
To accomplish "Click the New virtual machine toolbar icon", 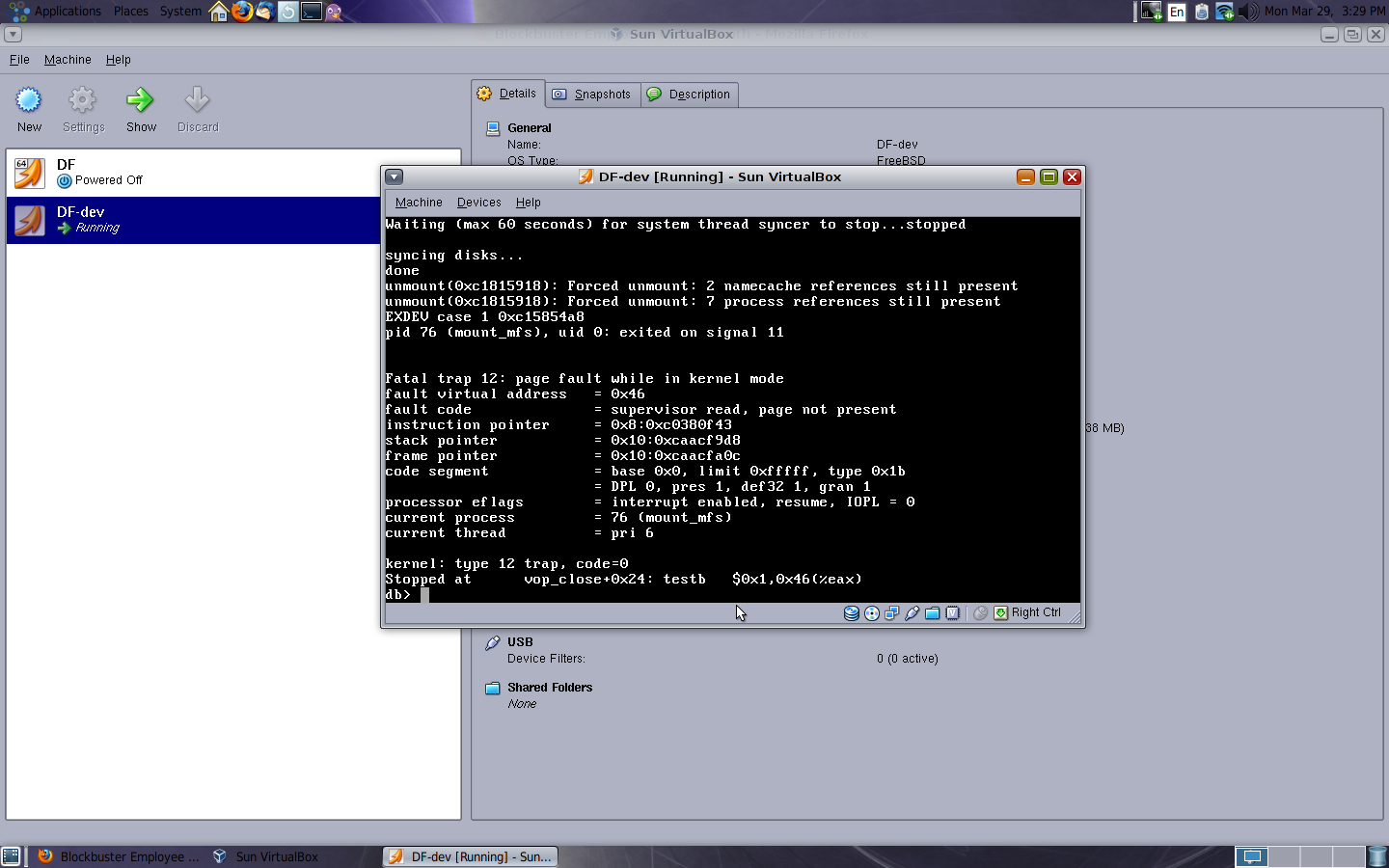I will point(29,100).
